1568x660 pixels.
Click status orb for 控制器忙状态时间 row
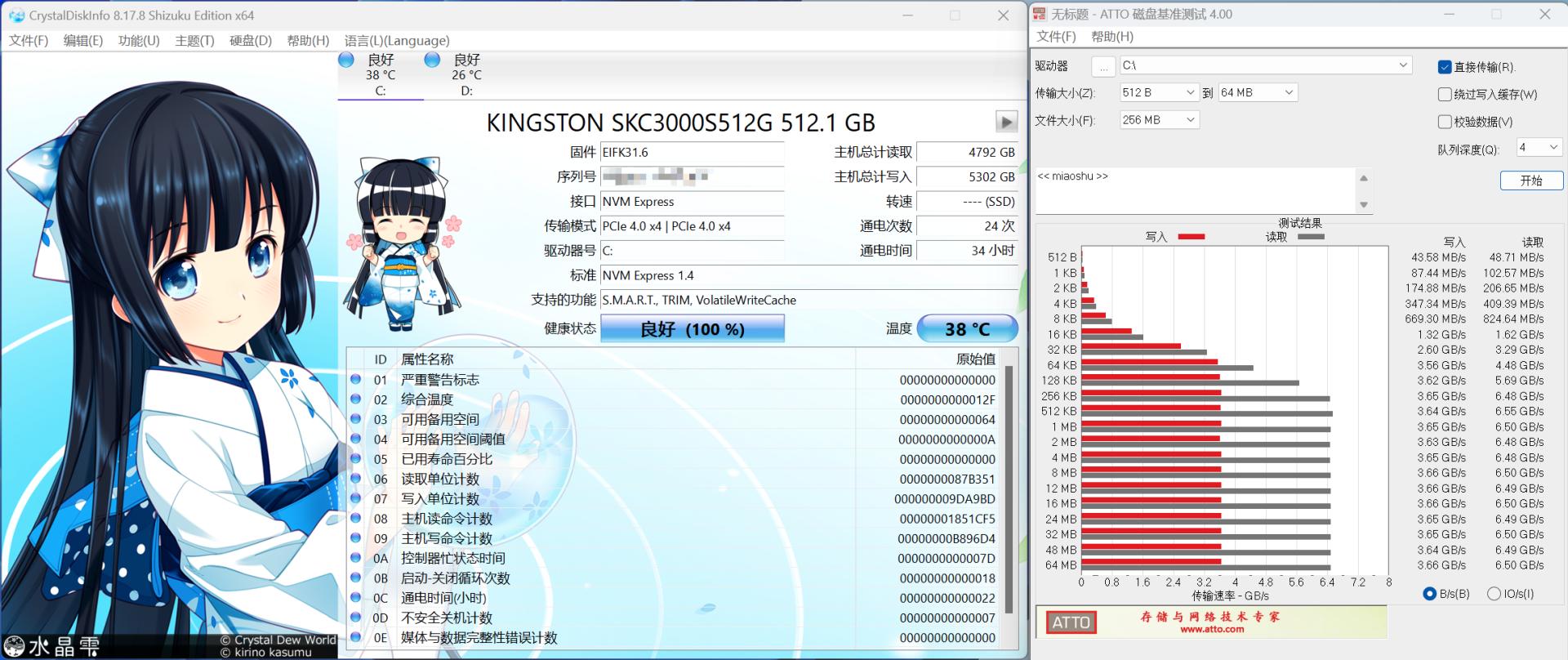[x=355, y=558]
